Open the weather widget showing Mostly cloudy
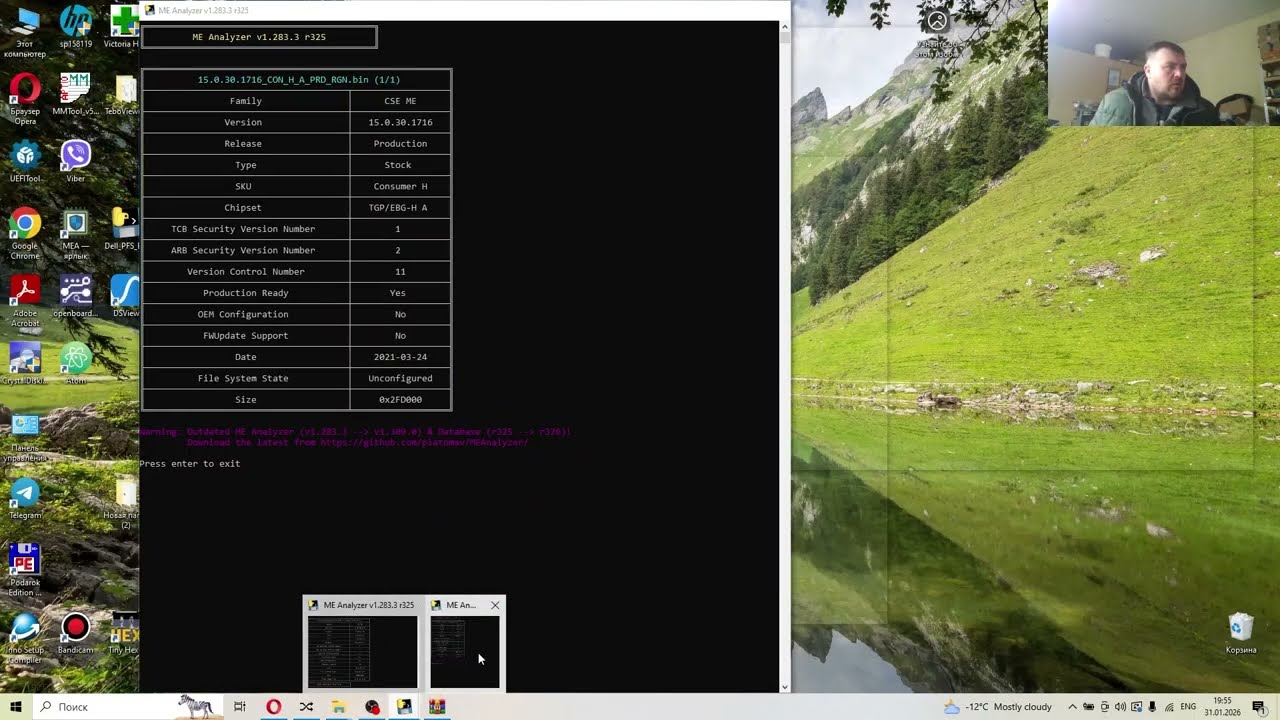Viewport: 1280px width, 720px height. [x=998, y=707]
